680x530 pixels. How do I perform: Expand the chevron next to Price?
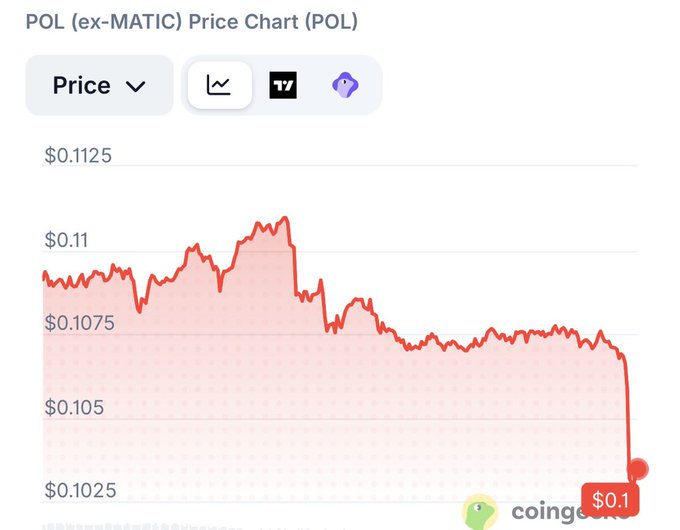tap(136, 86)
